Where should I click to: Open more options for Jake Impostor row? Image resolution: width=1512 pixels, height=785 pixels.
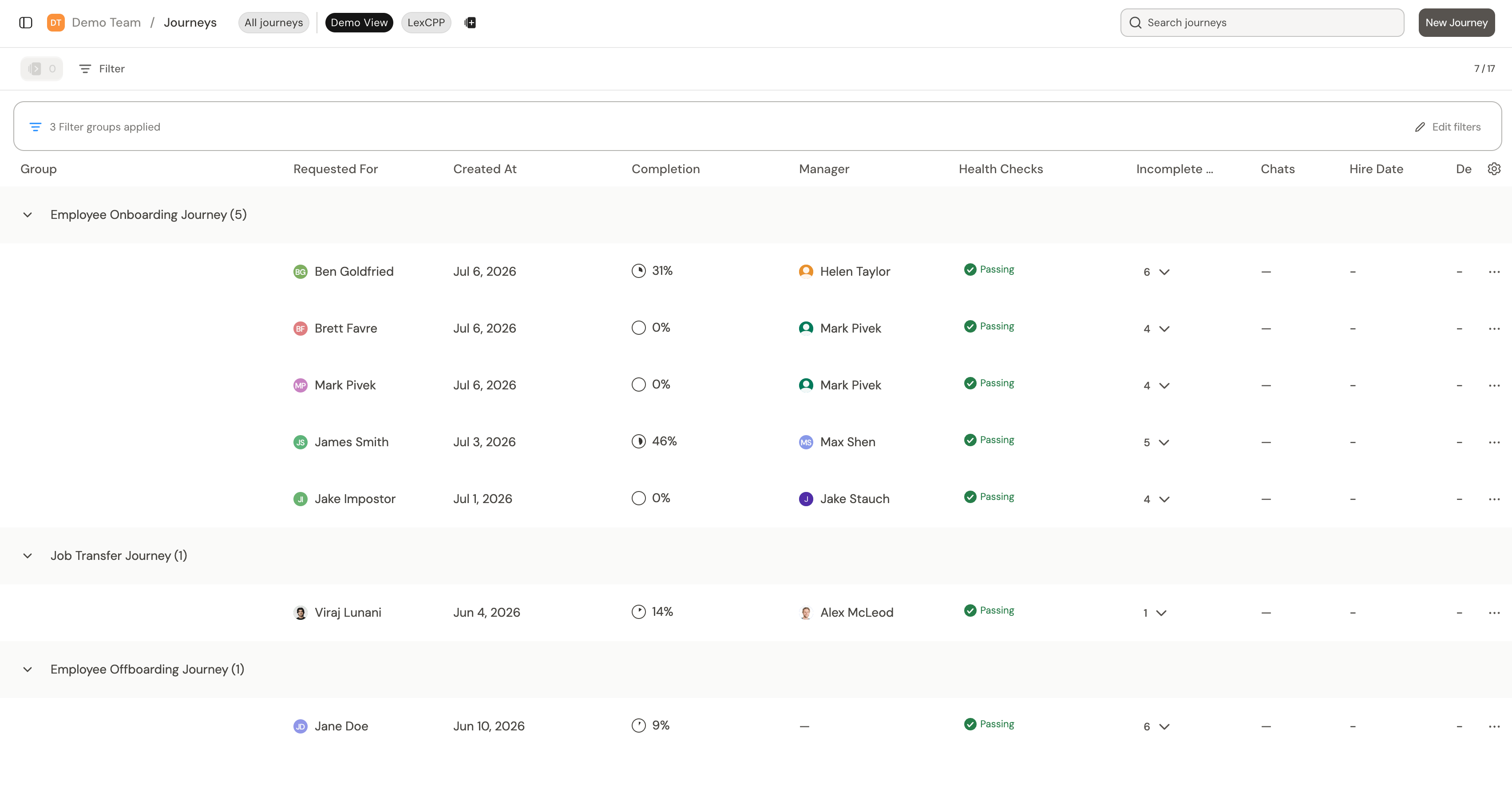click(x=1494, y=499)
